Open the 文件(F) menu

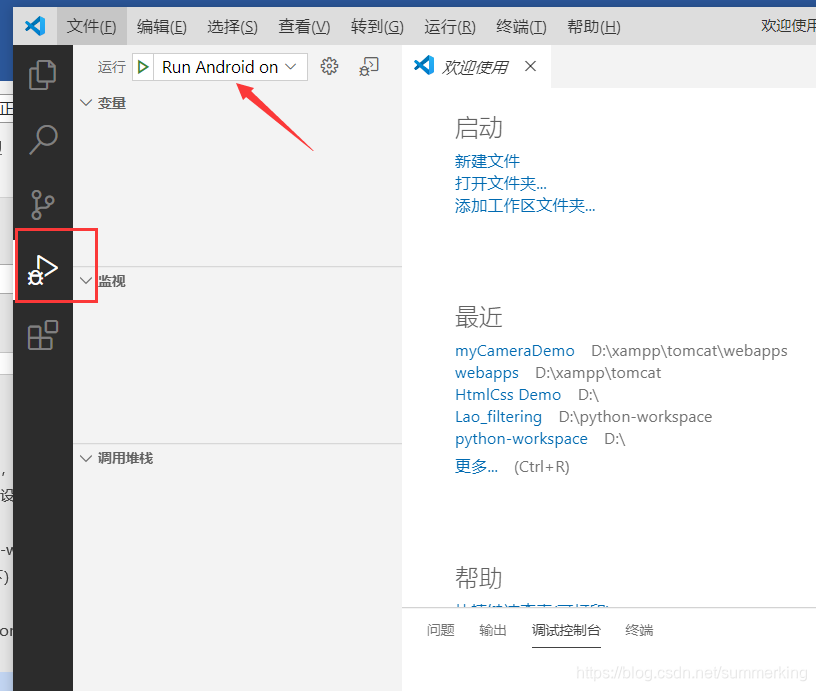[x=92, y=26]
